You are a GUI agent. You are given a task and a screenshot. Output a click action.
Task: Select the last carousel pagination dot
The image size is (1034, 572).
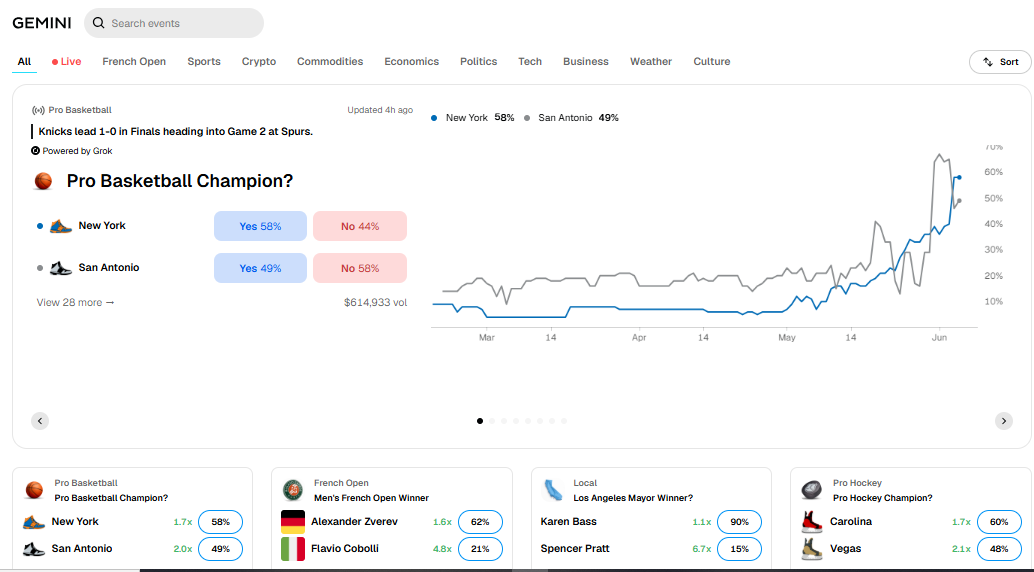(564, 421)
